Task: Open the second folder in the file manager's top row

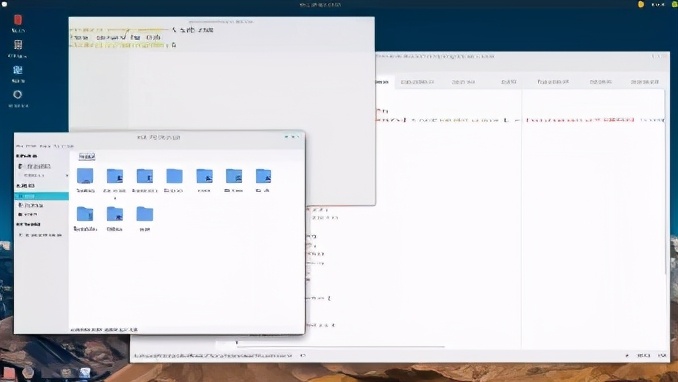Action: click(115, 176)
